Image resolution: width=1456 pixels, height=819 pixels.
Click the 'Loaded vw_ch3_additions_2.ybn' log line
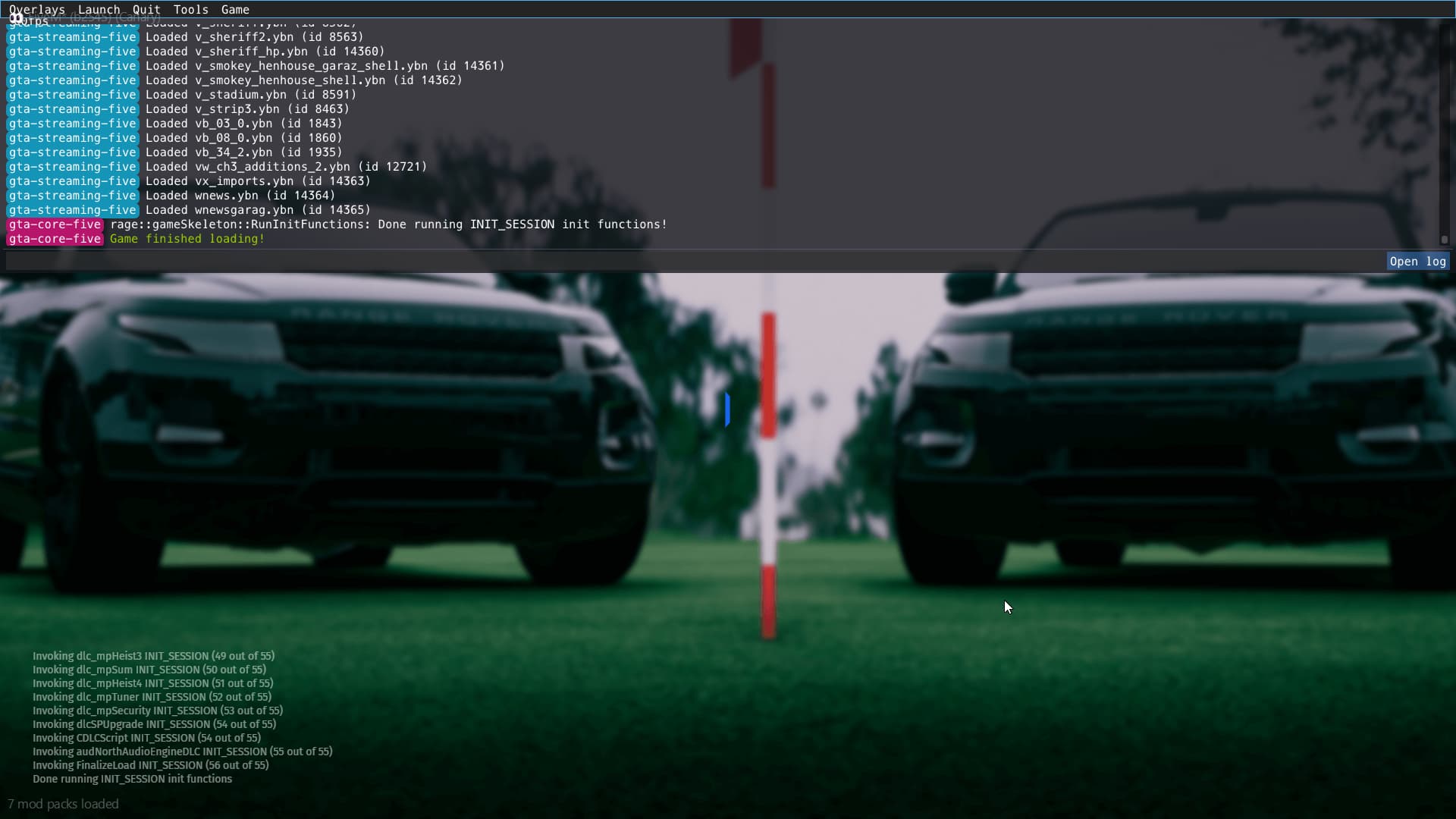(287, 167)
